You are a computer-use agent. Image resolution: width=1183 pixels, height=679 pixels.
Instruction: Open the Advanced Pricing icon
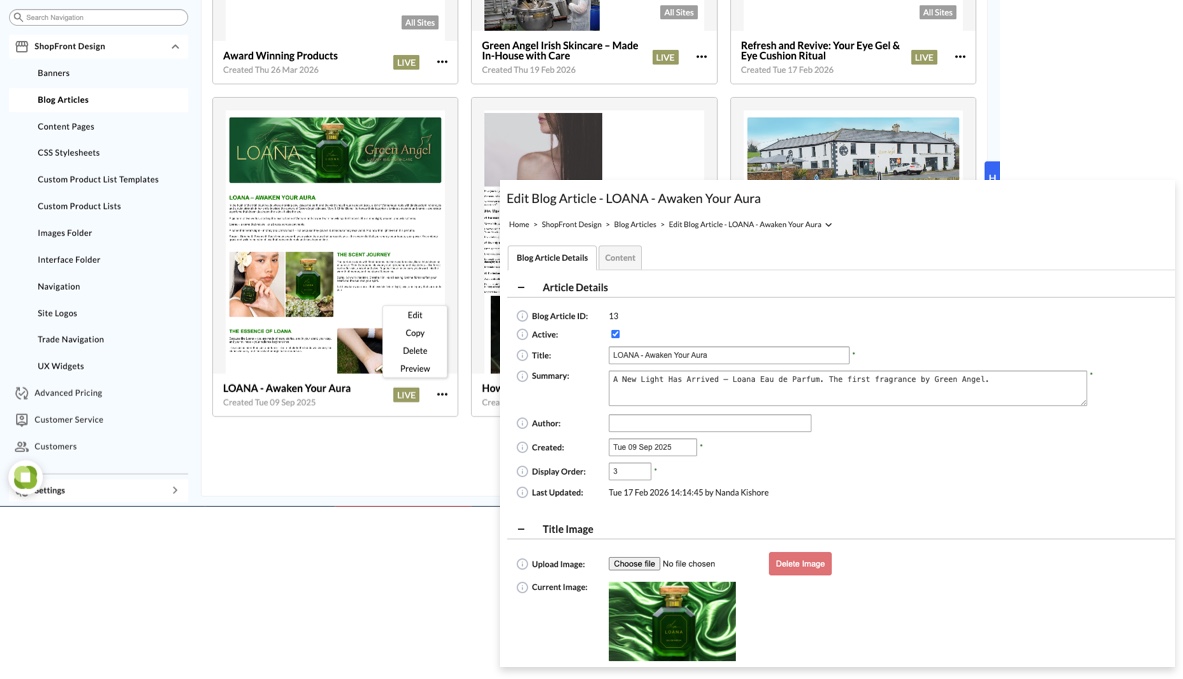[x=22, y=393]
